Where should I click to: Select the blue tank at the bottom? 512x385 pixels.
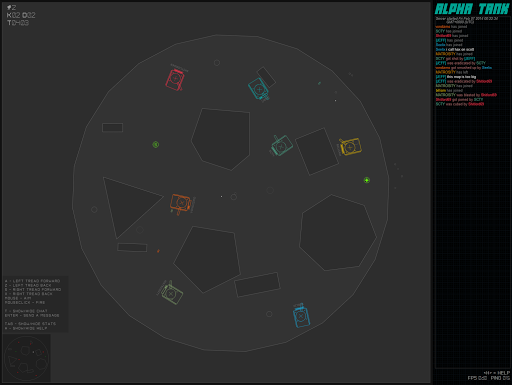(x=301, y=316)
